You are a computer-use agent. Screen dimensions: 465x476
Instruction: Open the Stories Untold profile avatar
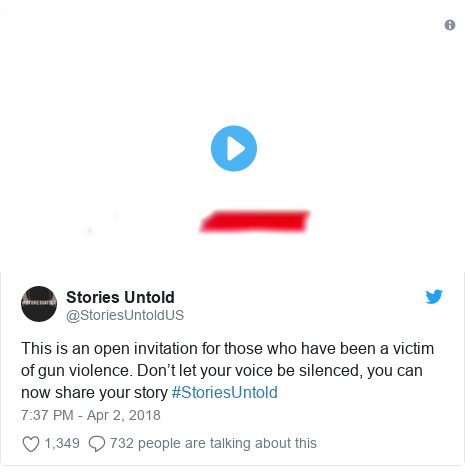tap(39, 304)
